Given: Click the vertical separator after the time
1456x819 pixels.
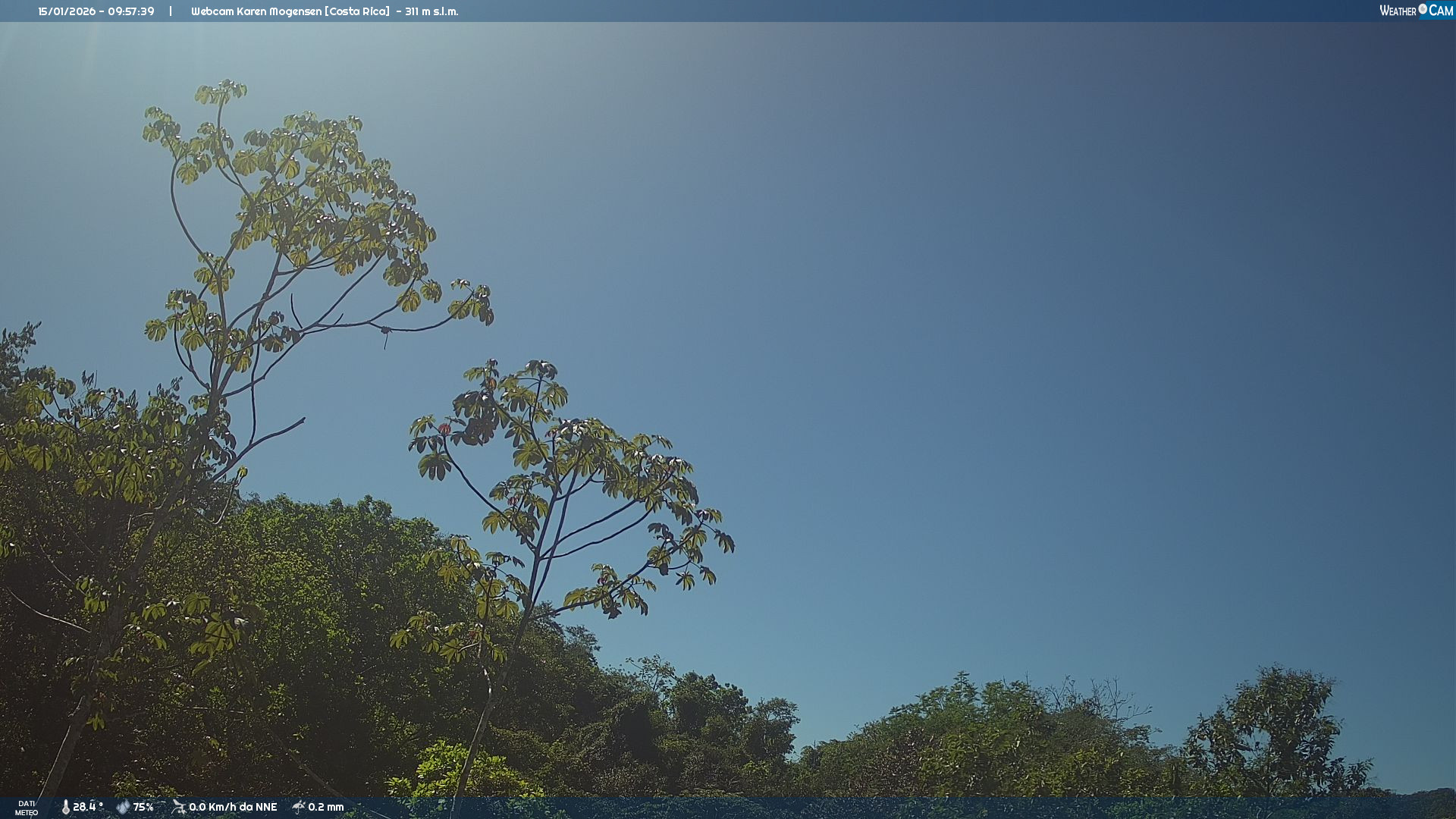Looking at the screenshot, I should click(171, 11).
